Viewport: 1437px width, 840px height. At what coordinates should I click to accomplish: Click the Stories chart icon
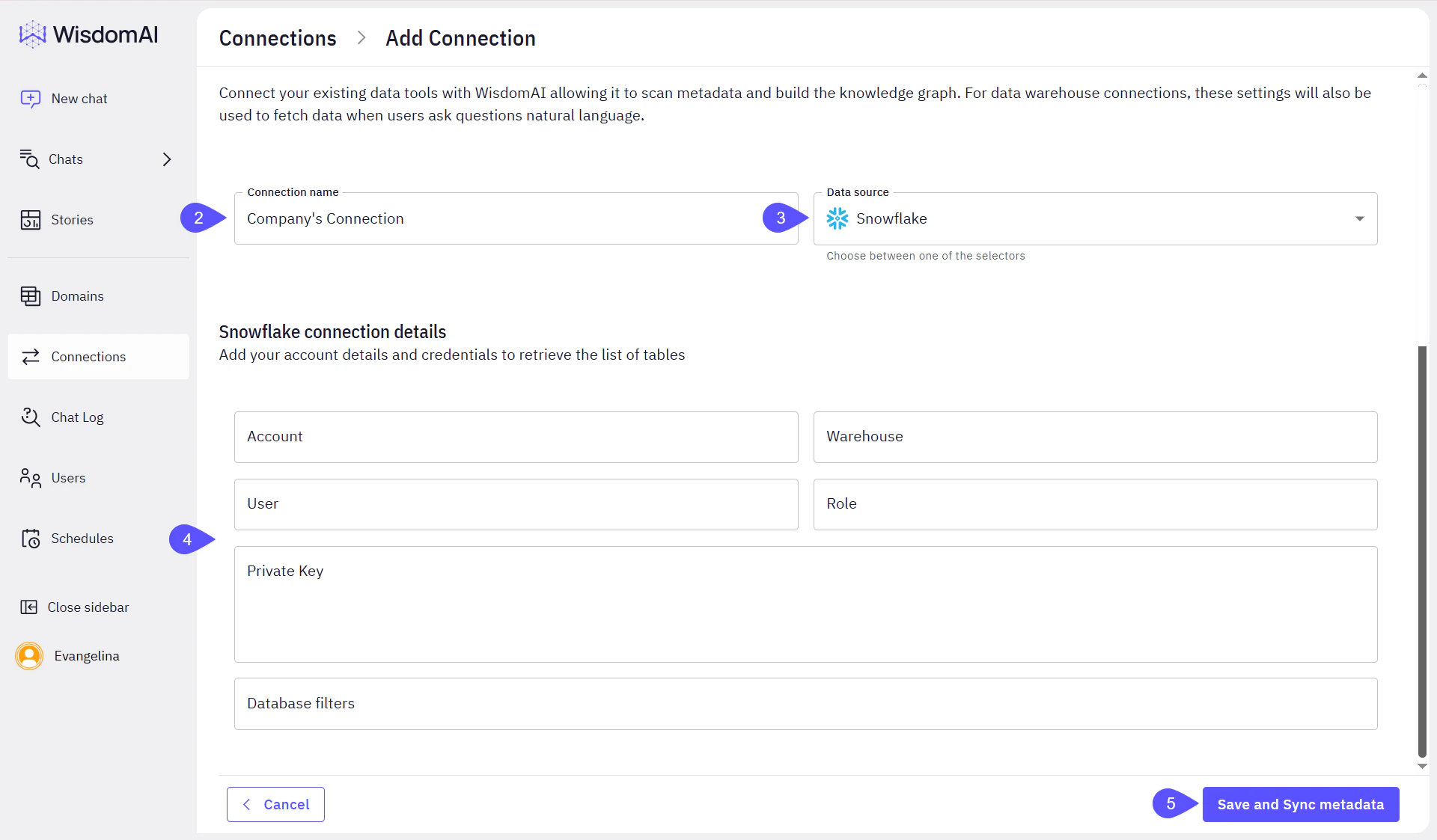(x=31, y=219)
